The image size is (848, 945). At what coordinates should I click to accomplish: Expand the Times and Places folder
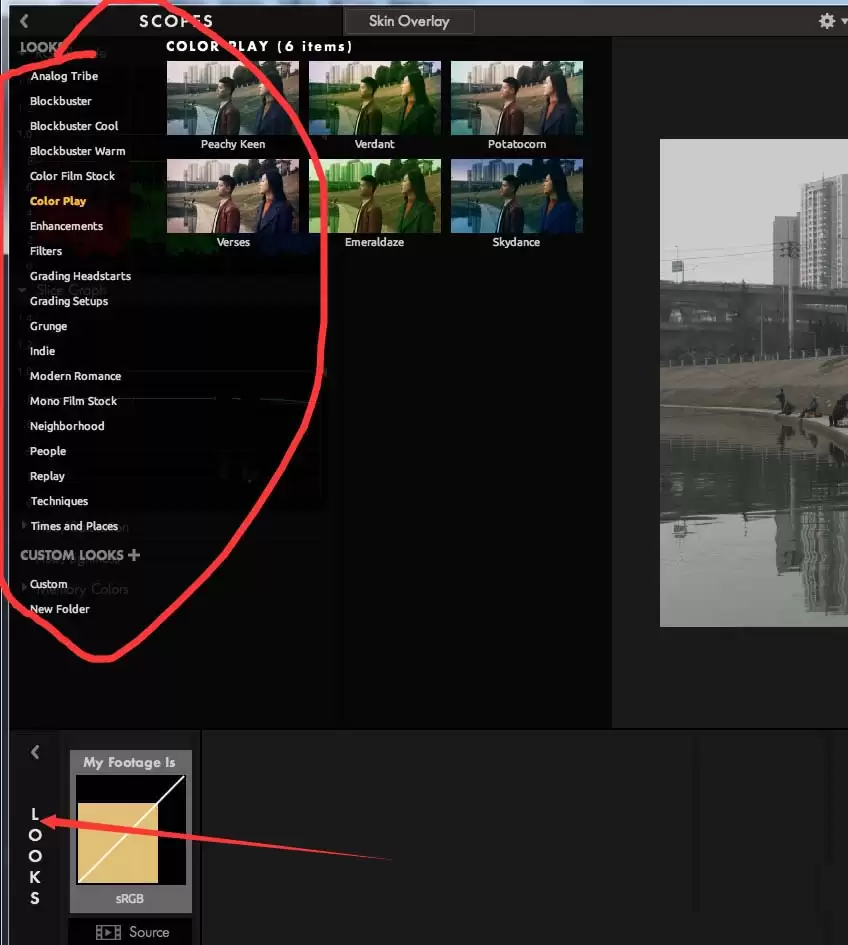click(24, 526)
